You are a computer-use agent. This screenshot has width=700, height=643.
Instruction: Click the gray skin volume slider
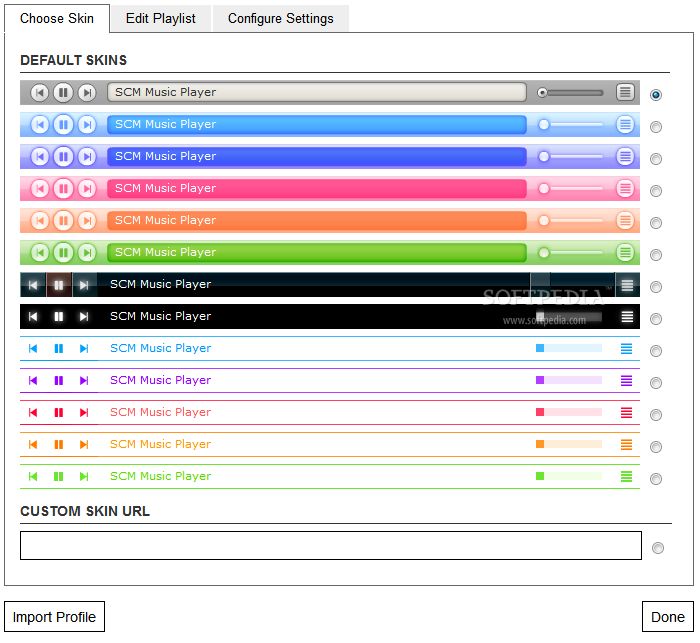(x=570, y=93)
